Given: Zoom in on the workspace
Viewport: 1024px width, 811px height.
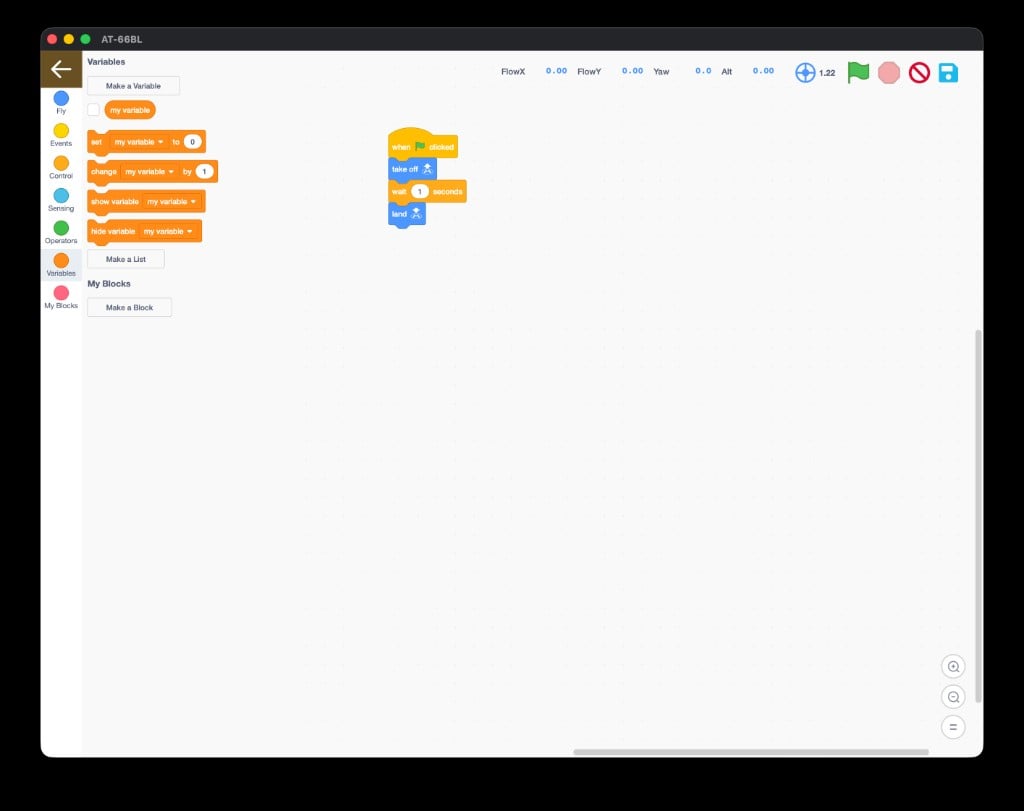Looking at the screenshot, I should (953, 667).
